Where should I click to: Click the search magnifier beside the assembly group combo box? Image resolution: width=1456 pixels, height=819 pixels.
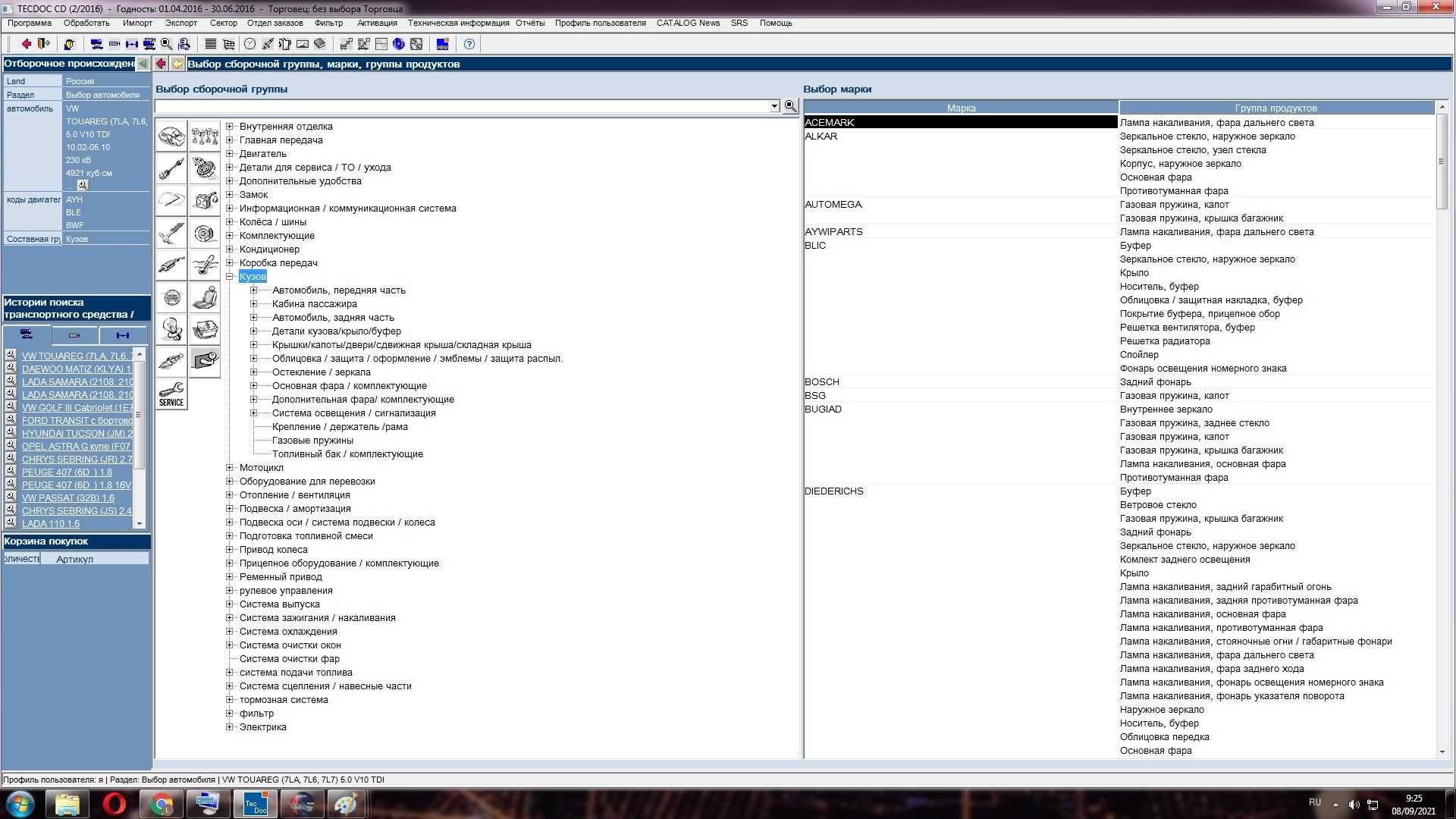pyautogui.click(x=790, y=106)
